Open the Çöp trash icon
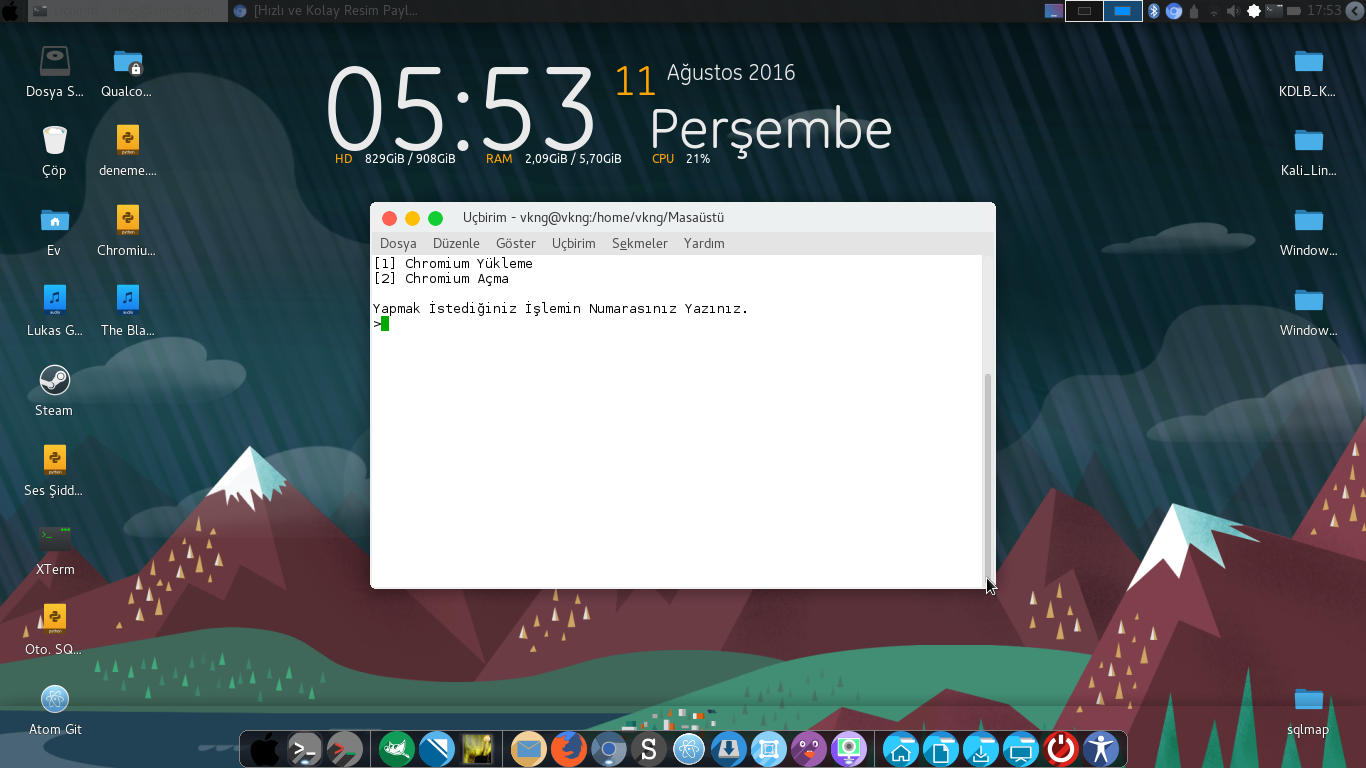Image resolution: width=1366 pixels, height=768 pixels. click(55, 140)
